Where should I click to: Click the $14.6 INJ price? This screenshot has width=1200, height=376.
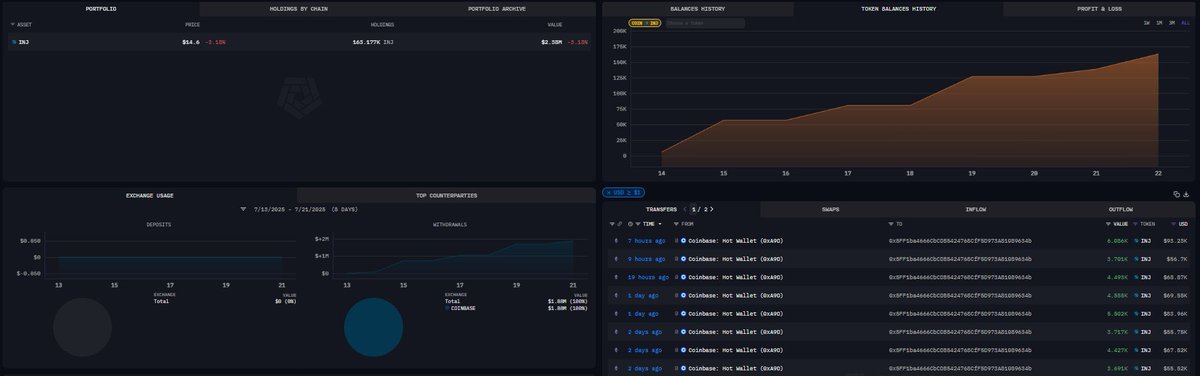coord(191,42)
